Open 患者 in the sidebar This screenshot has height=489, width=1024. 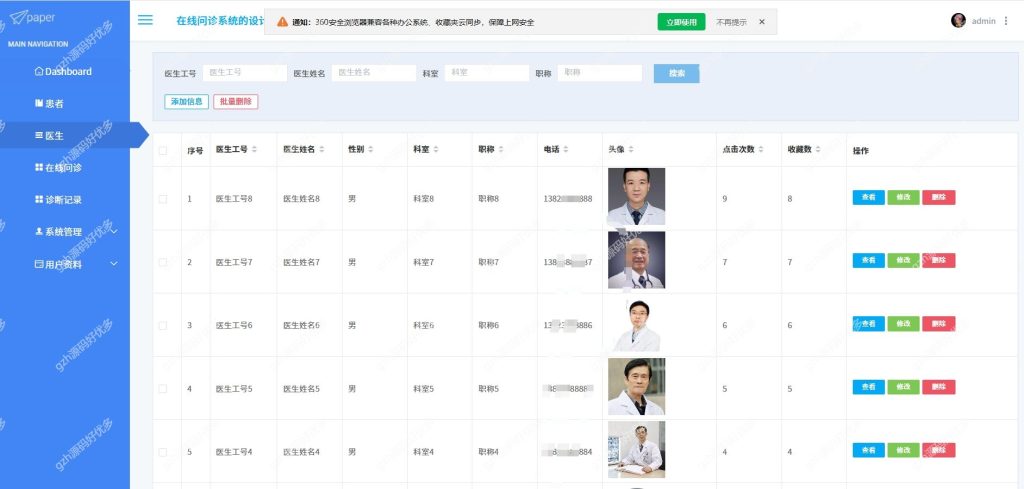point(49,103)
